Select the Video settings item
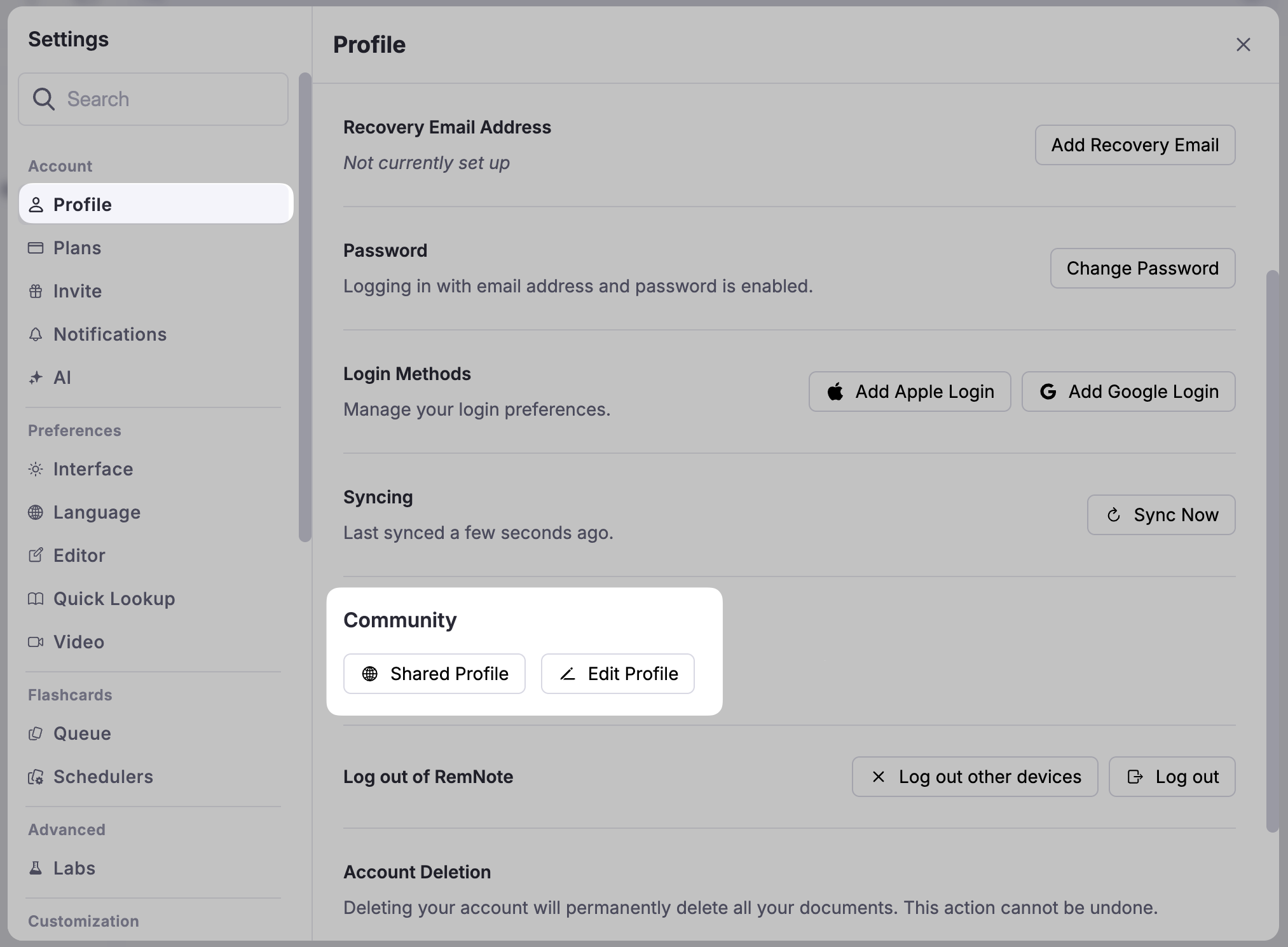This screenshot has width=1288, height=947. [x=78, y=642]
